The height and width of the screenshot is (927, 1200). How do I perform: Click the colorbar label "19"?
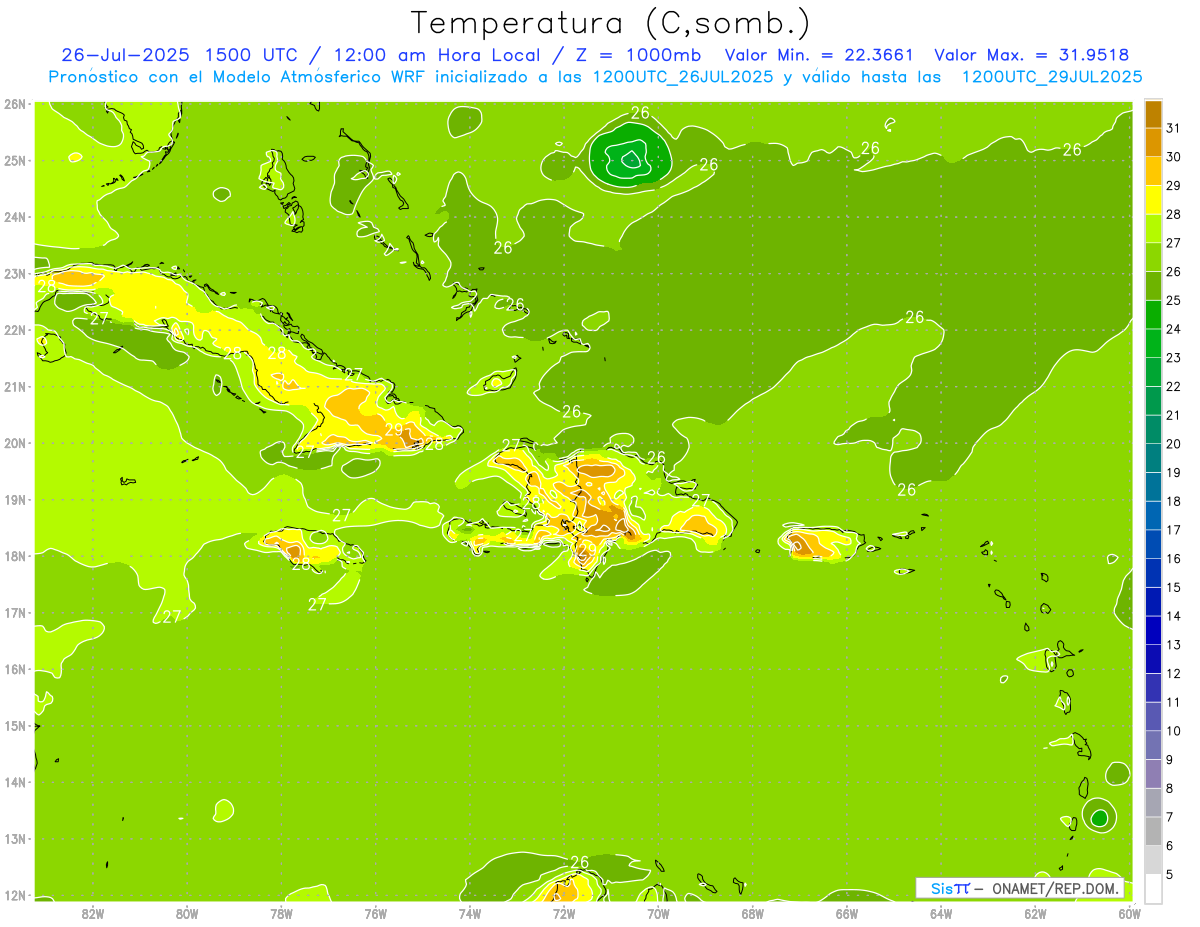click(x=1174, y=472)
